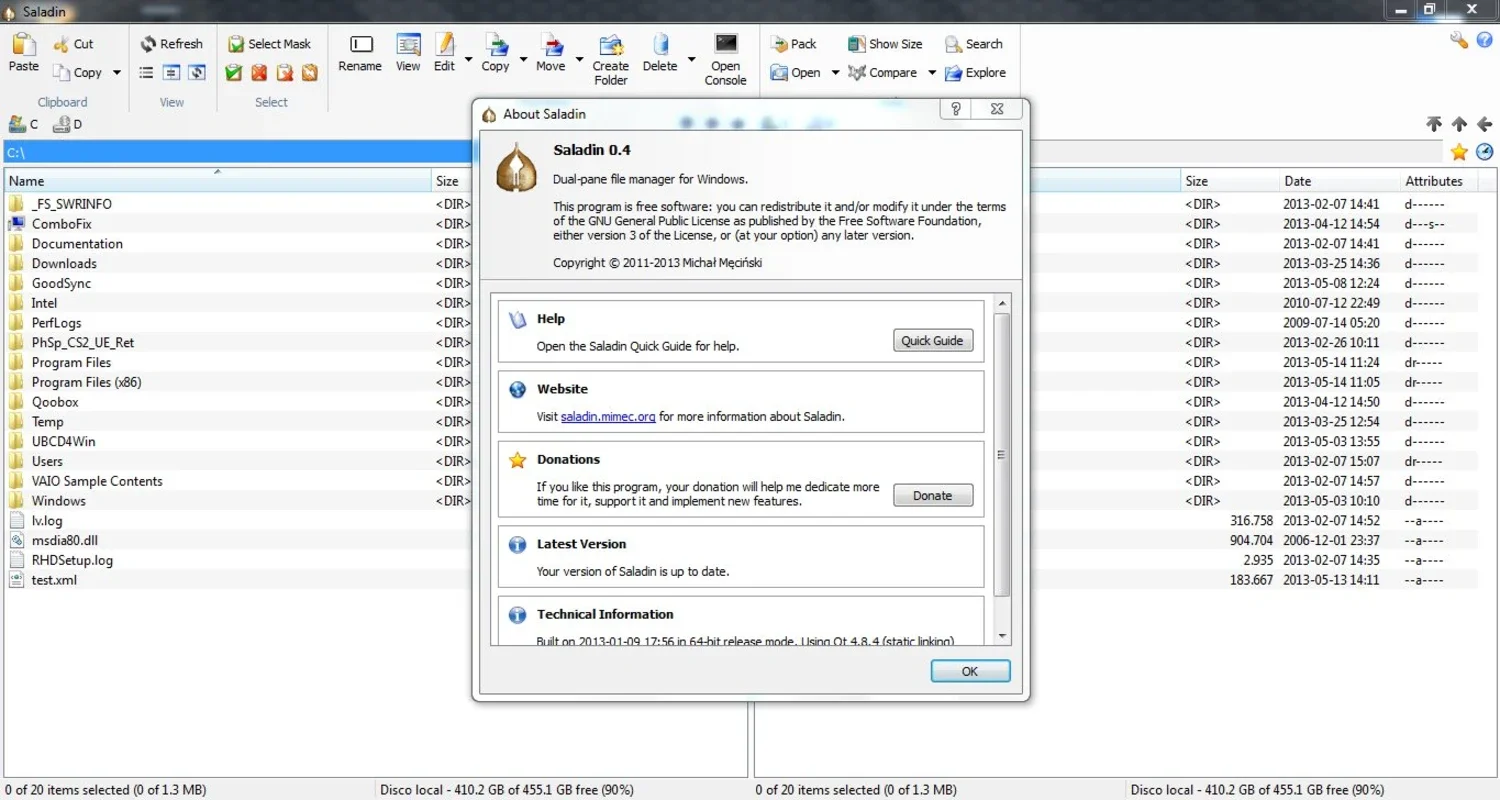Open the Select Mask tool
This screenshot has width=1500, height=800.
[x=269, y=44]
